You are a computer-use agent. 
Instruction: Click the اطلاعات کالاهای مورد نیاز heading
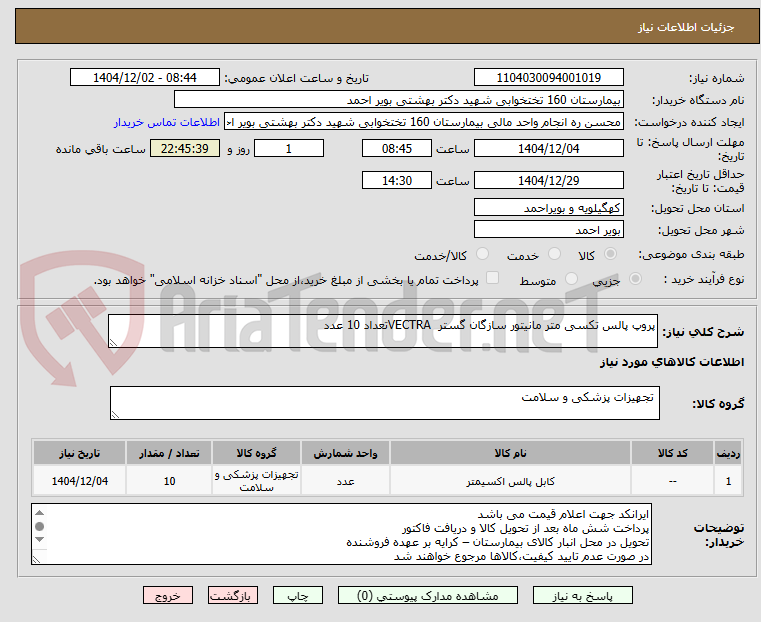(x=672, y=362)
